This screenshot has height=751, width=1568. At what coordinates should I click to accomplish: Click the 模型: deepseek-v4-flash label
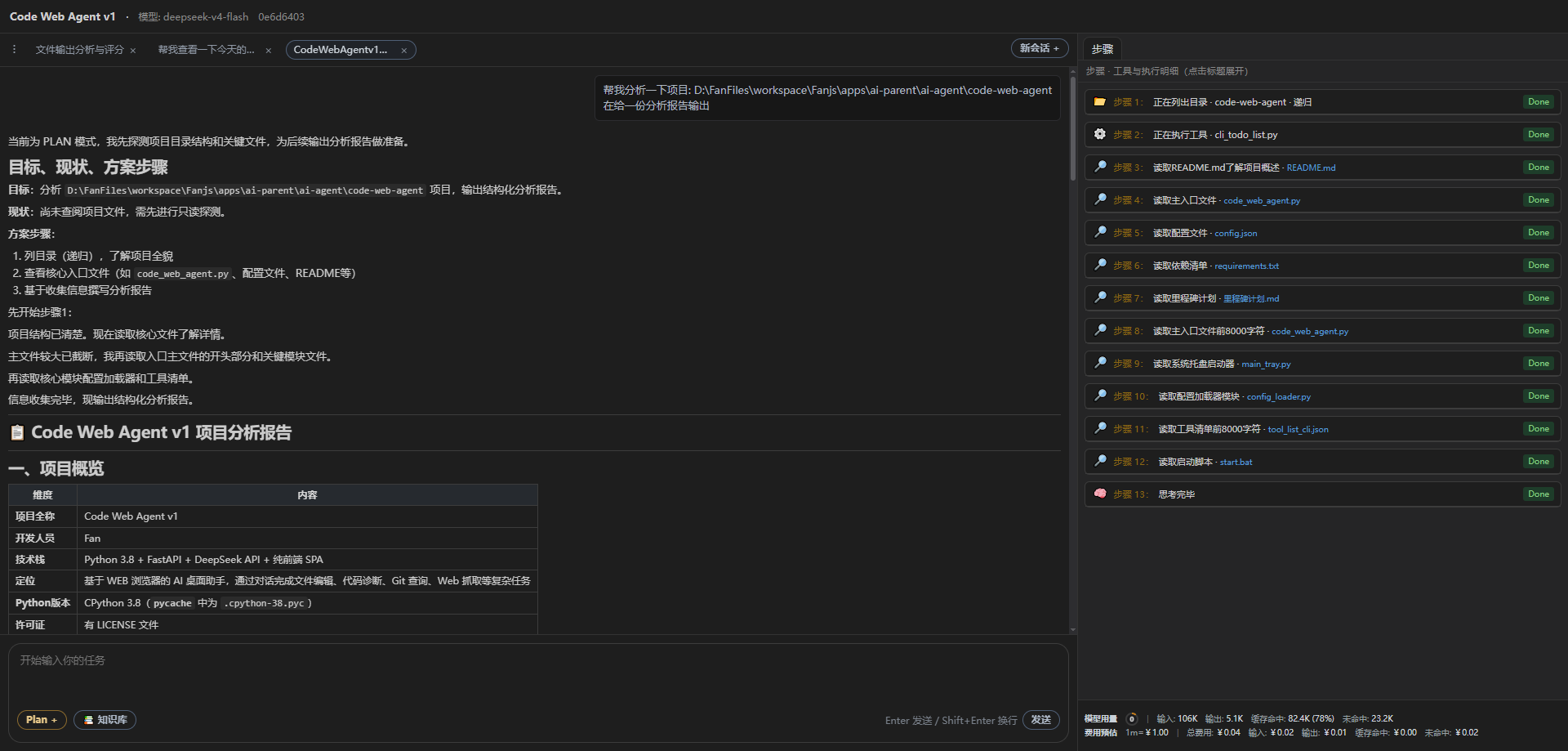pos(193,16)
